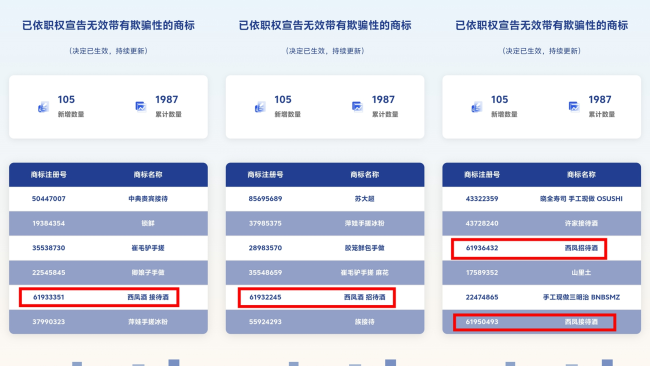Select registration number 37985375
This screenshot has height=366, width=650.
click(265, 223)
